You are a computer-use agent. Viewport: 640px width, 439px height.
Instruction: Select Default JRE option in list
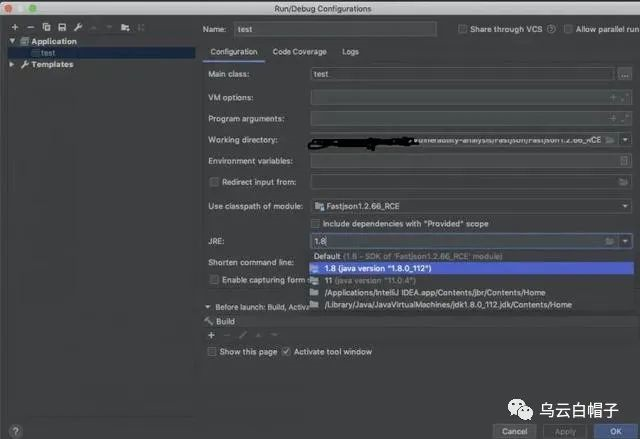471,256
